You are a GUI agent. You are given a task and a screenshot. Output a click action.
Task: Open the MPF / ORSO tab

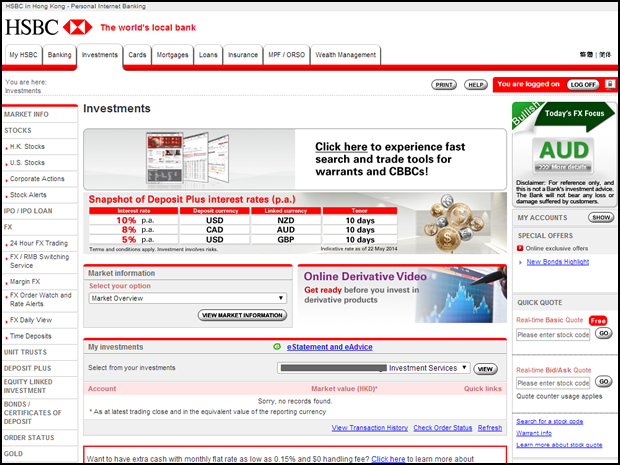pyautogui.click(x=287, y=55)
